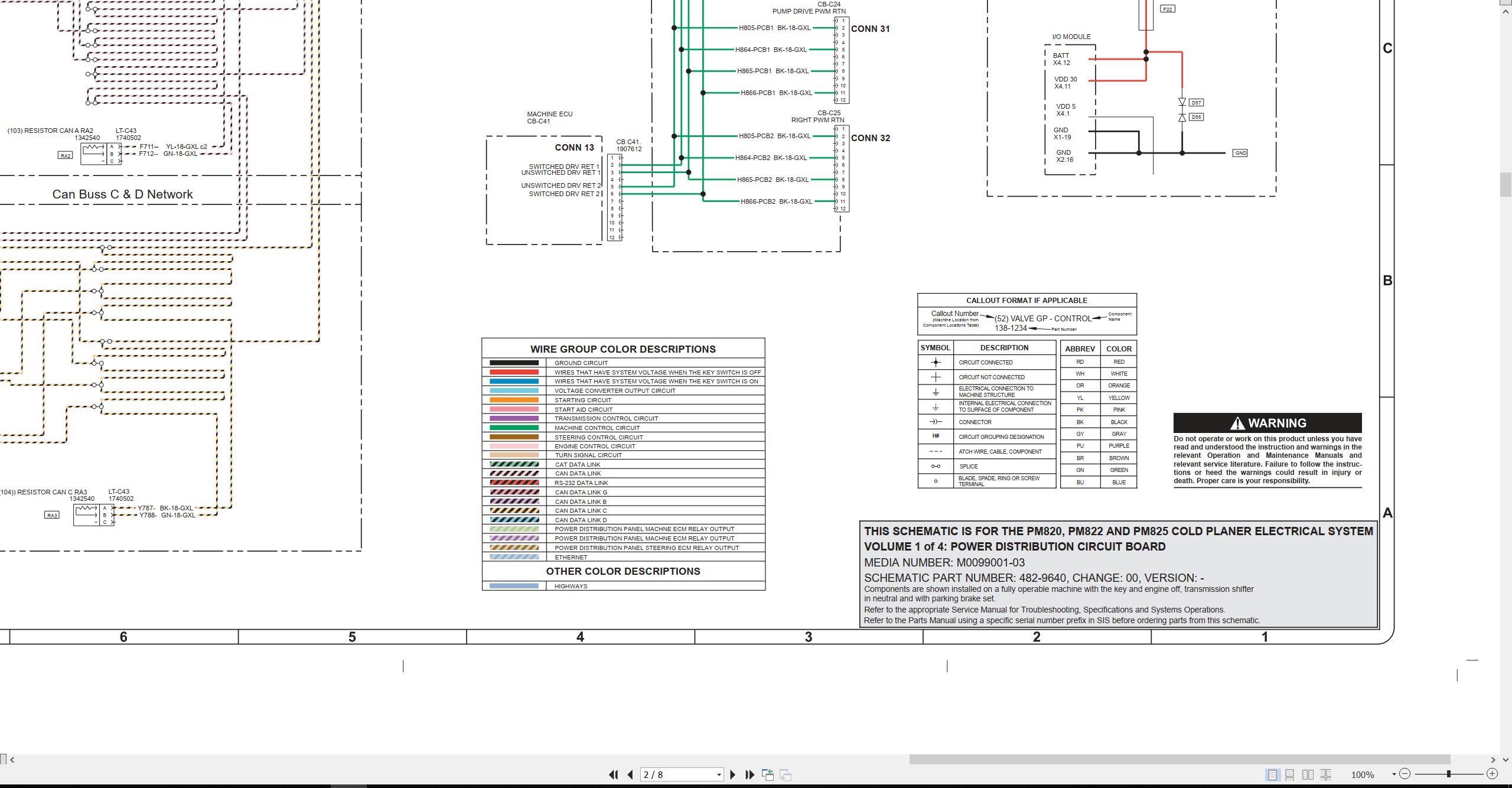Open the zoom level dropdown arrow
Viewport: 1512px width, 788px height.
coord(1394,774)
